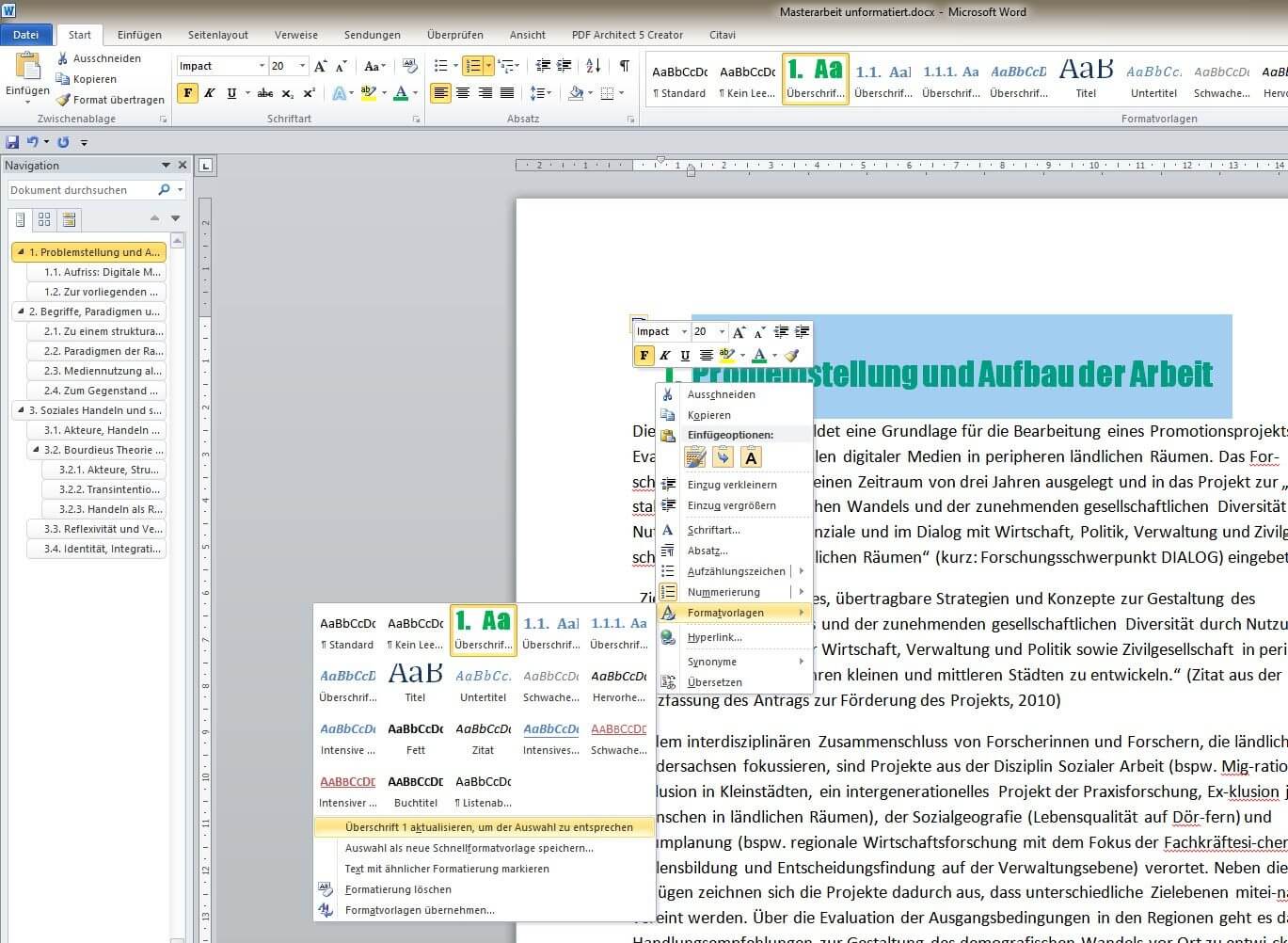1288x943 pixels.
Task: Click the redo icon in Quick Access toolbar
Action: (63, 142)
